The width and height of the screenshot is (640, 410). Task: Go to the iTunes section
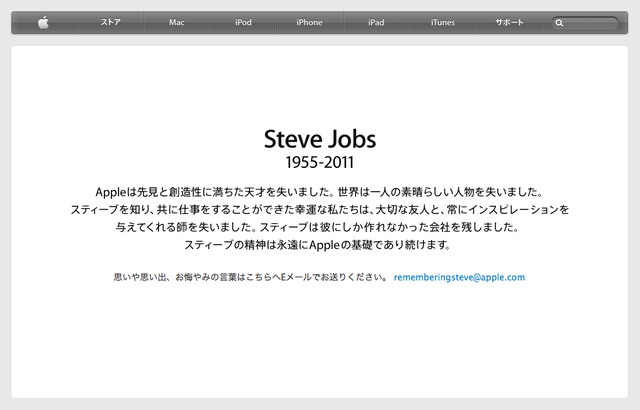(x=443, y=22)
